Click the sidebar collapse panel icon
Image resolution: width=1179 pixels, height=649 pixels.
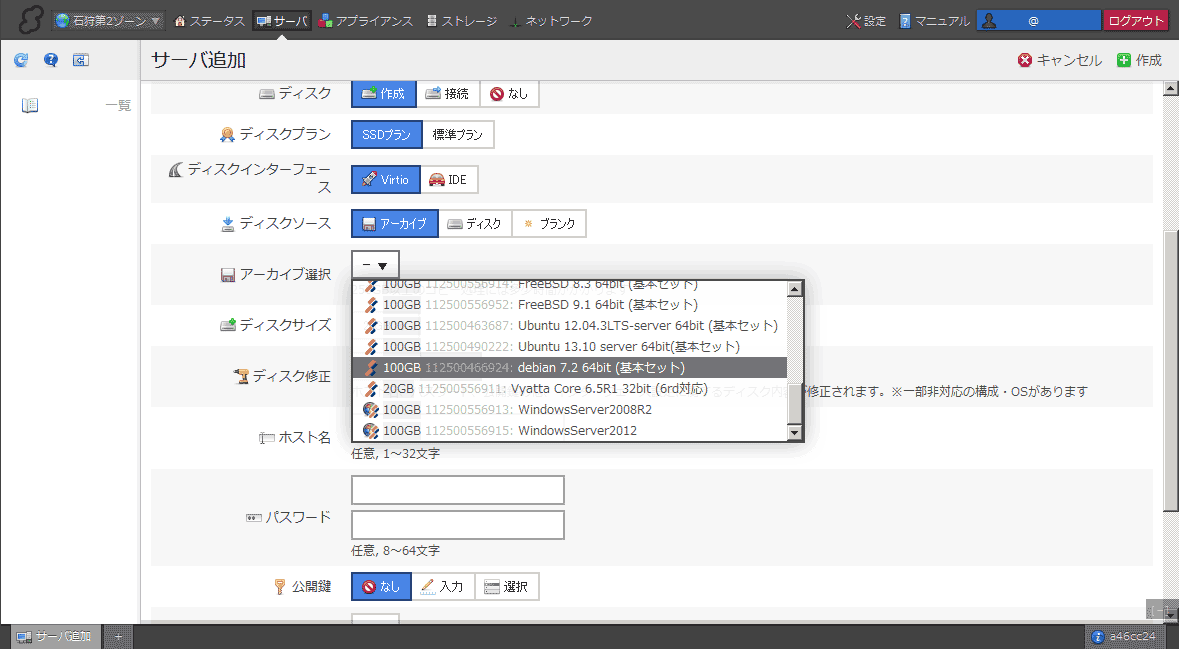tap(81, 61)
